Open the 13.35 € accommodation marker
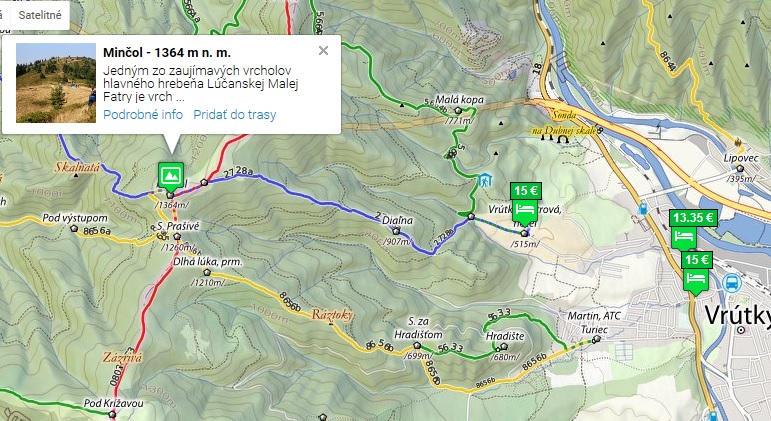771x421 pixels. click(693, 229)
